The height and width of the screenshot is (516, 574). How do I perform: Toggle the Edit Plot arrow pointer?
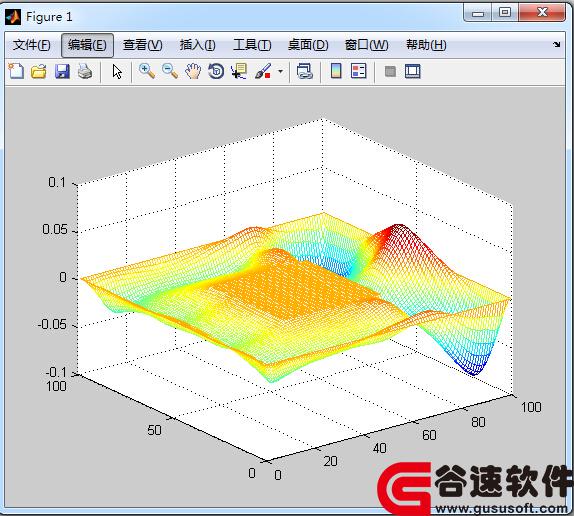(x=117, y=71)
